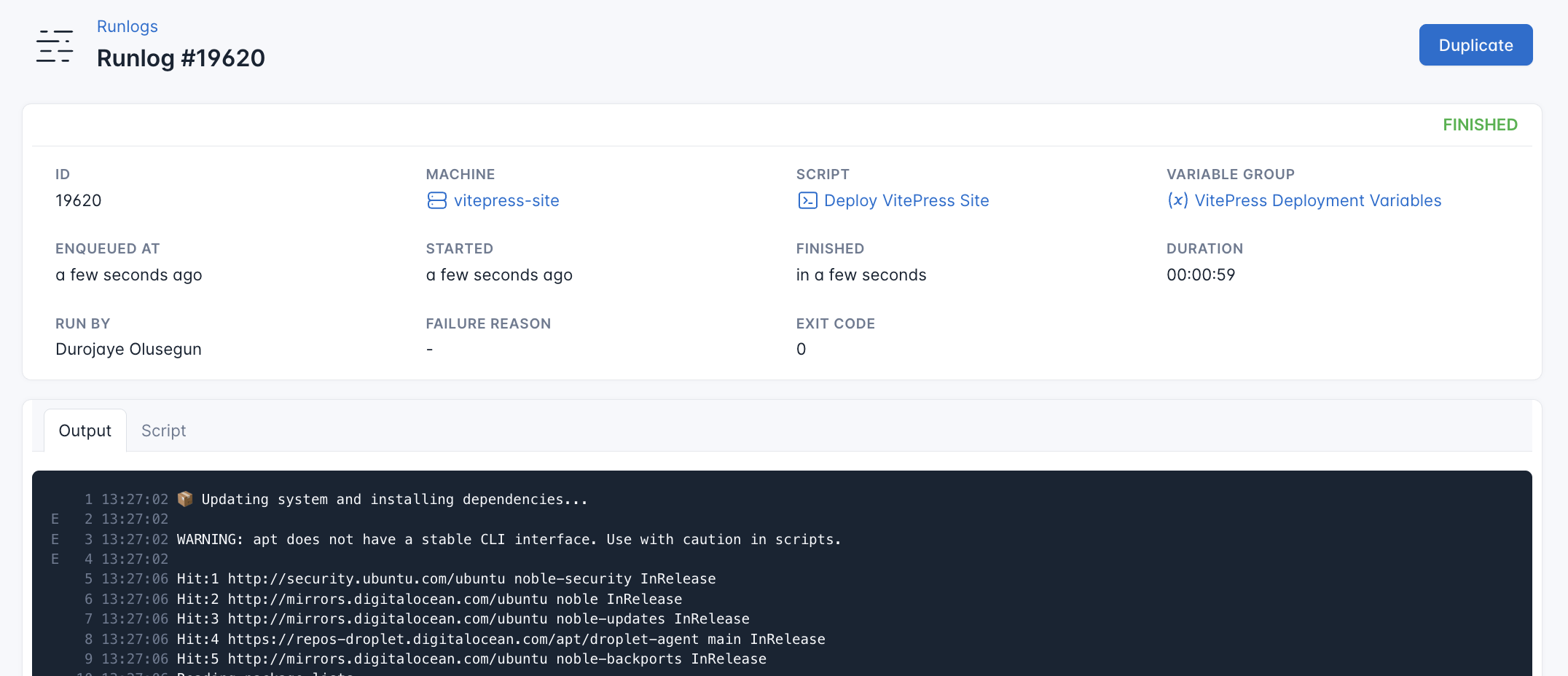Click the package emoji on log line 1
This screenshot has width=1568, height=676.
186,499
